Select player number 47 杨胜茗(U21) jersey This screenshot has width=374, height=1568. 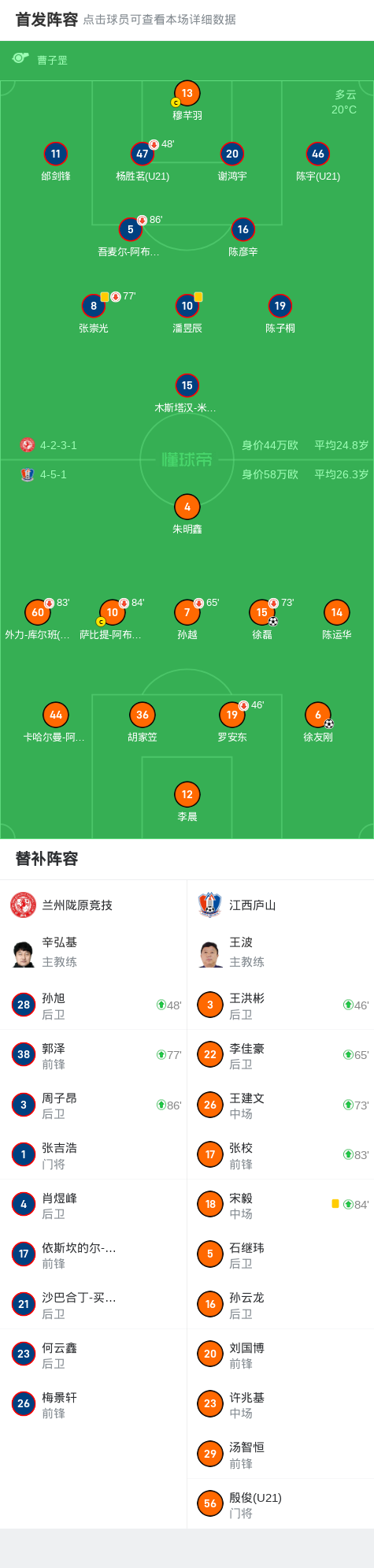coord(142,154)
